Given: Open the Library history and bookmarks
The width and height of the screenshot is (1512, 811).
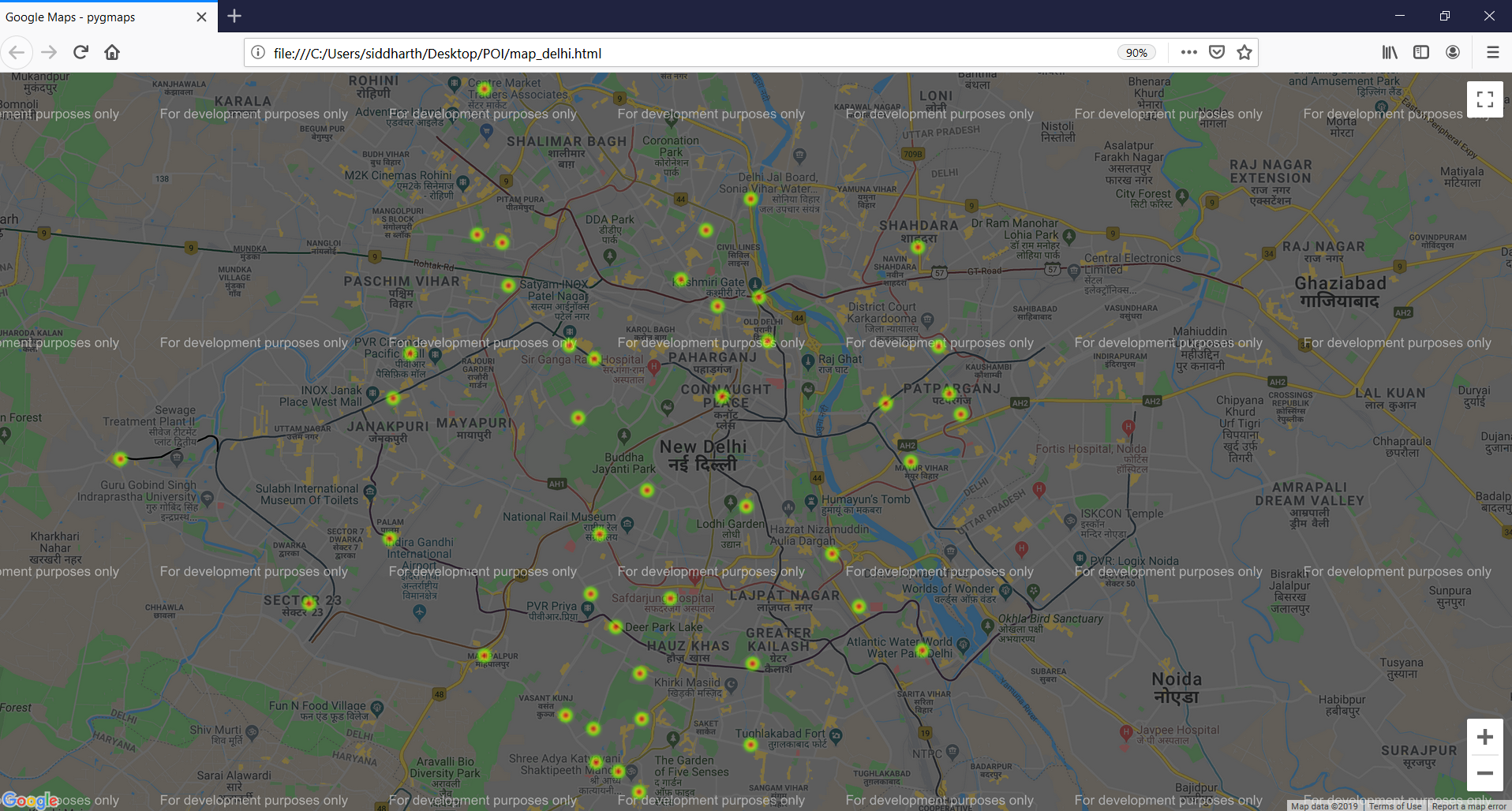Looking at the screenshot, I should (x=1390, y=53).
